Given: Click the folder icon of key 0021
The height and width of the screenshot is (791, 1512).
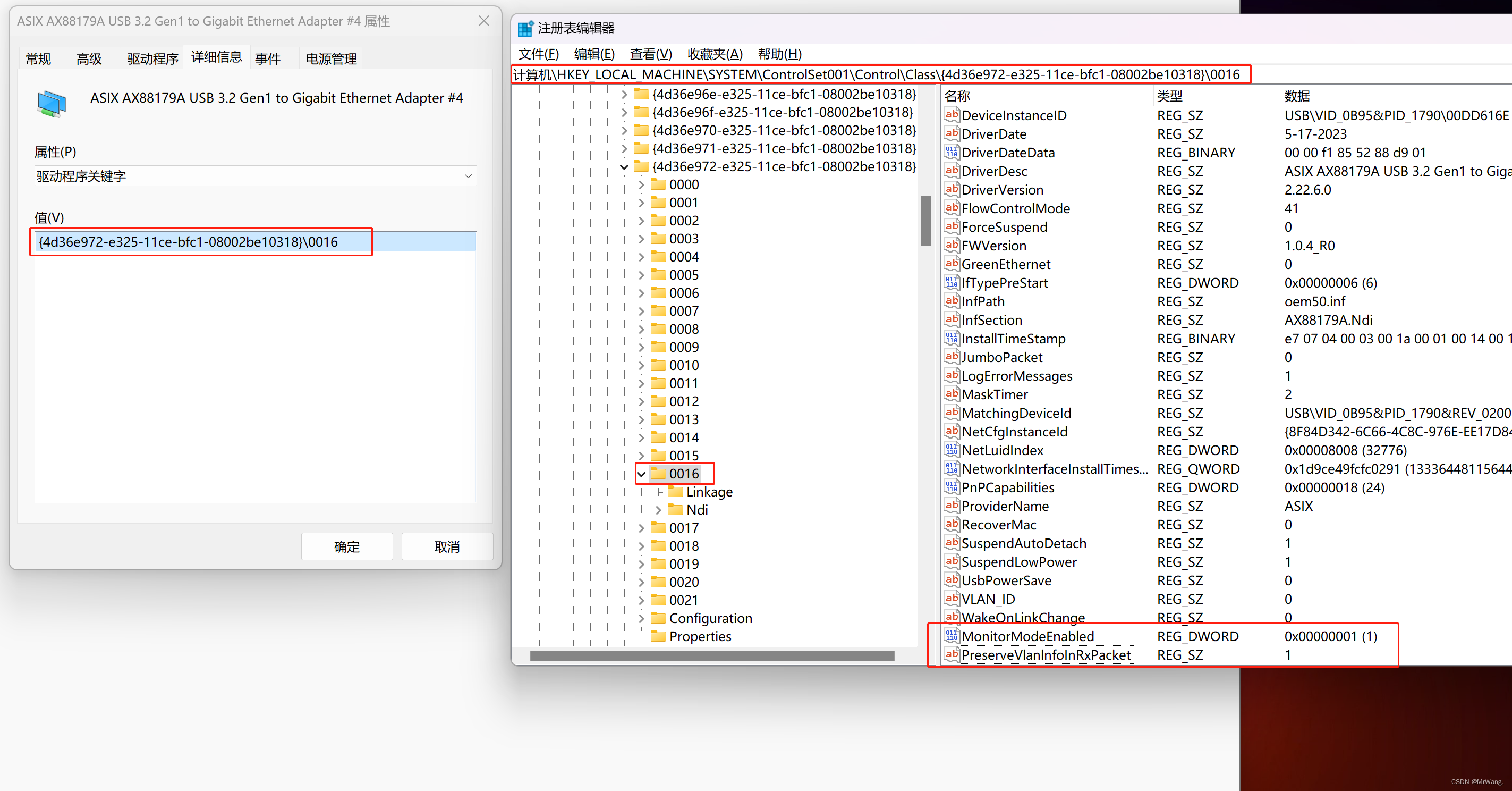Looking at the screenshot, I should pos(659,600).
